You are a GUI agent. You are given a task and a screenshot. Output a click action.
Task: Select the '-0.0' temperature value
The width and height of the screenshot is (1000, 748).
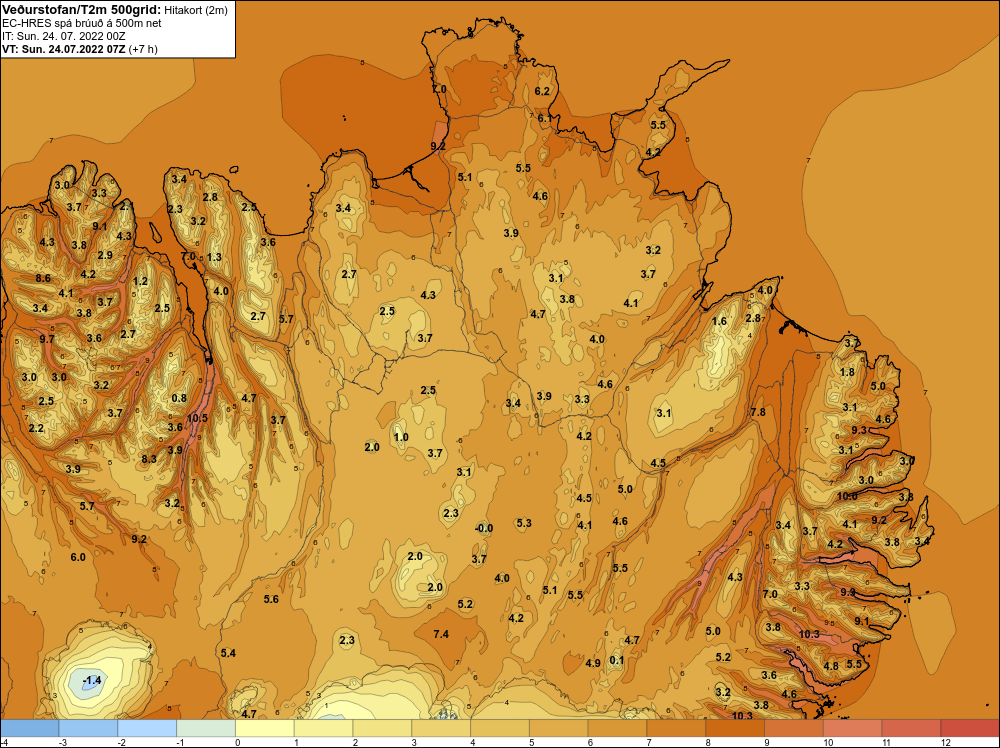tap(484, 528)
